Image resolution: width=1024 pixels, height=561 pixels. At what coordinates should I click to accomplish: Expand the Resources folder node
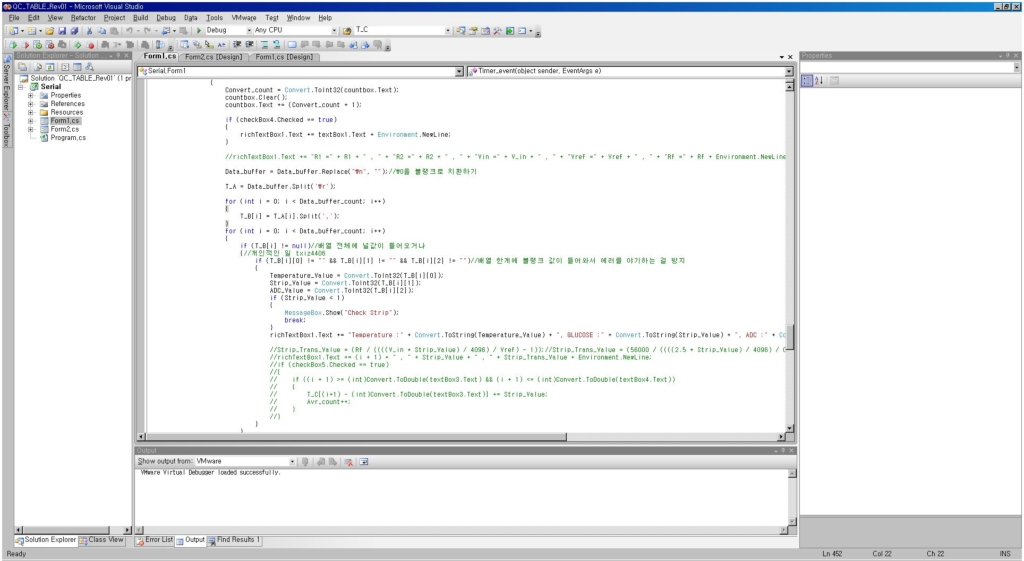pyautogui.click(x=31, y=112)
